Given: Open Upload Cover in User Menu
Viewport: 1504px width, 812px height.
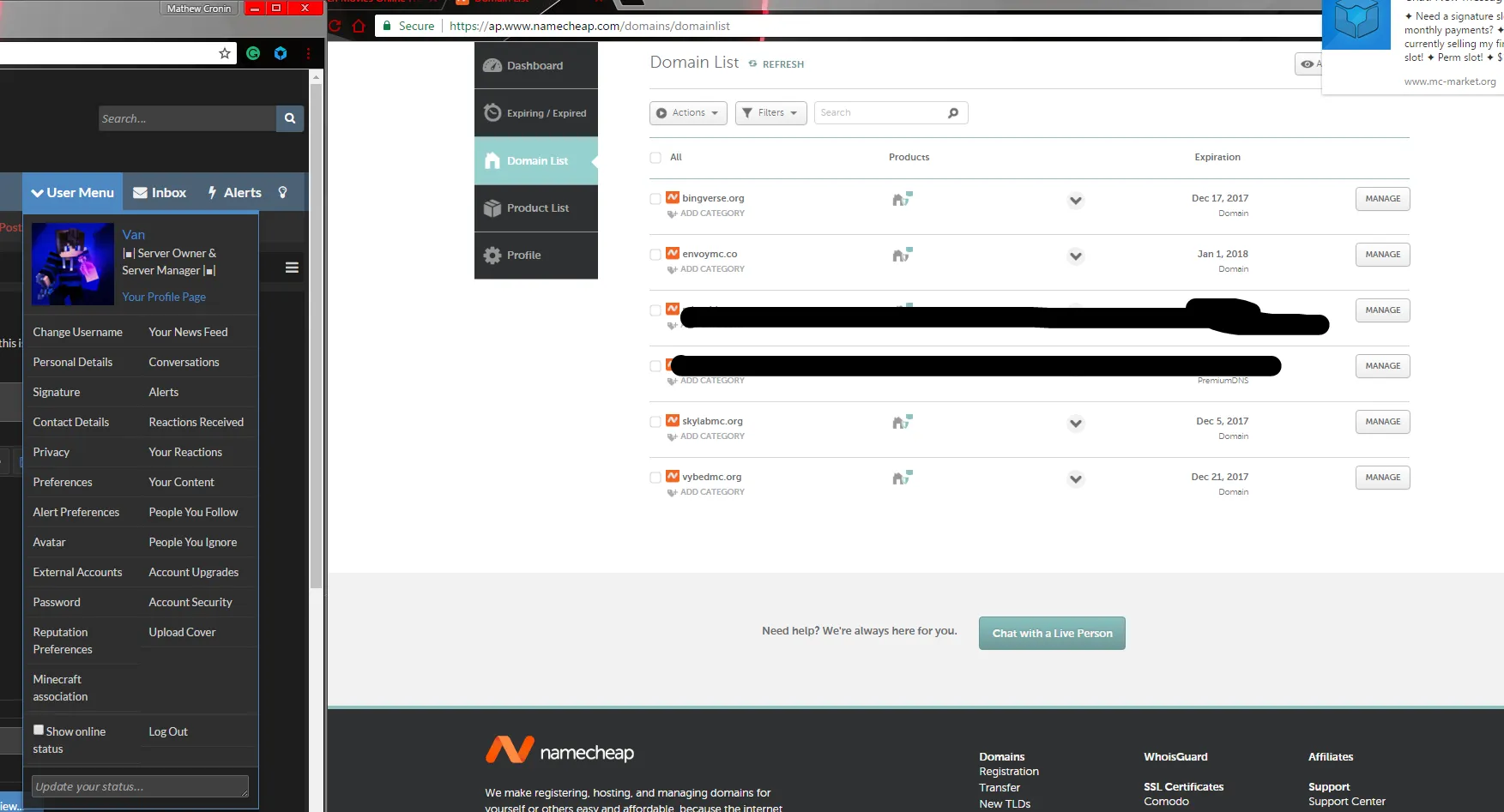Looking at the screenshot, I should [182, 632].
